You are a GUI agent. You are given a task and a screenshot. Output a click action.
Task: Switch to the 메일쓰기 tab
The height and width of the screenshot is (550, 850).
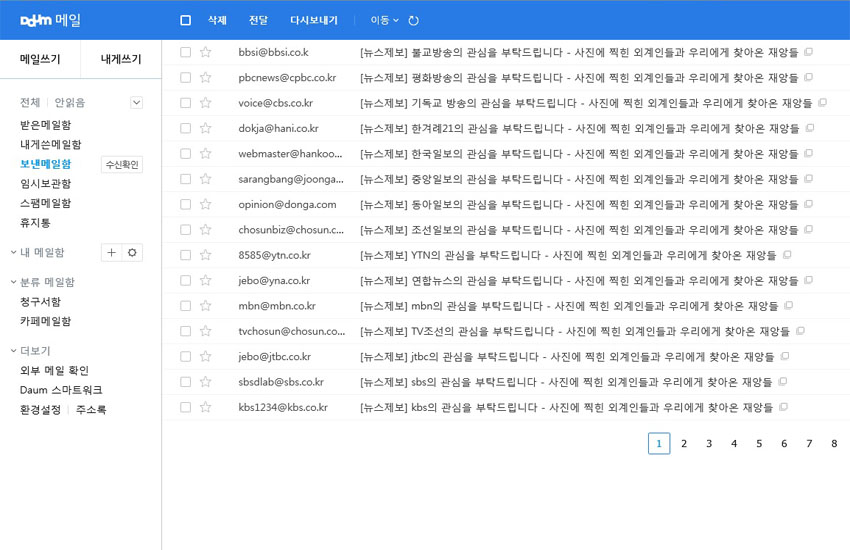(x=40, y=59)
